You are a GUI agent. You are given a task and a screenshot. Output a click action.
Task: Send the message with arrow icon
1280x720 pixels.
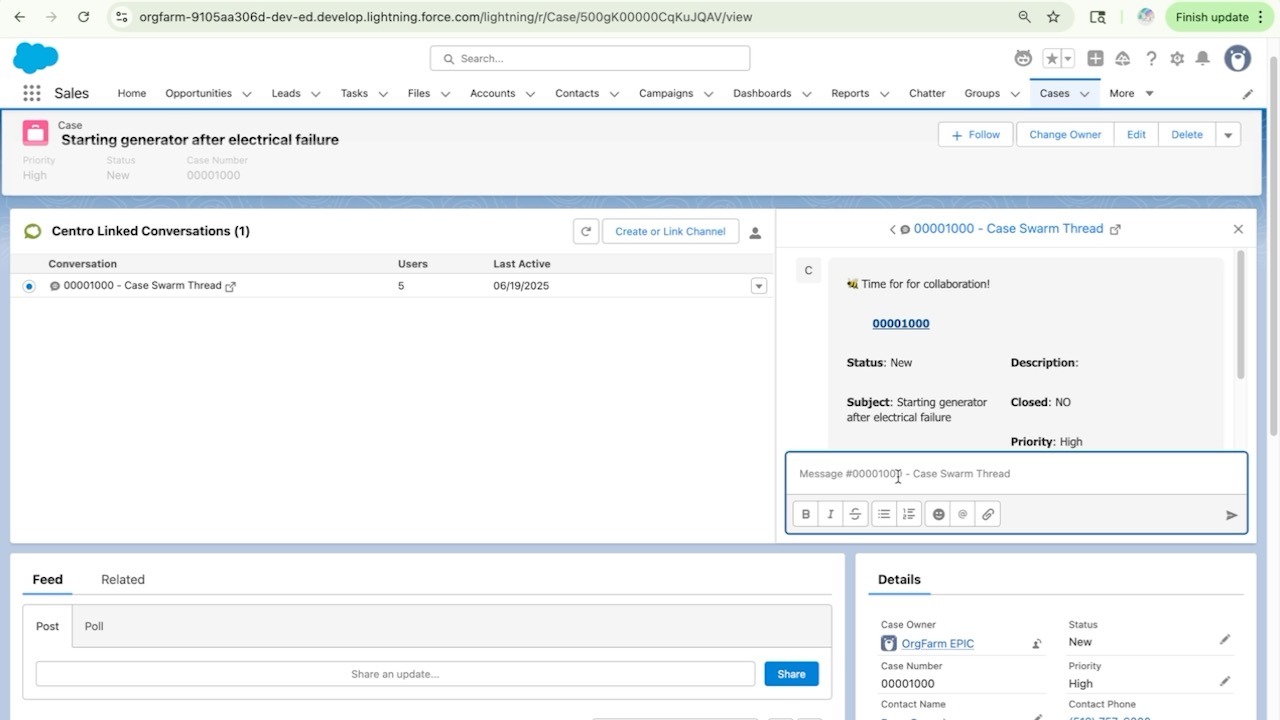tap(1231, 515)
